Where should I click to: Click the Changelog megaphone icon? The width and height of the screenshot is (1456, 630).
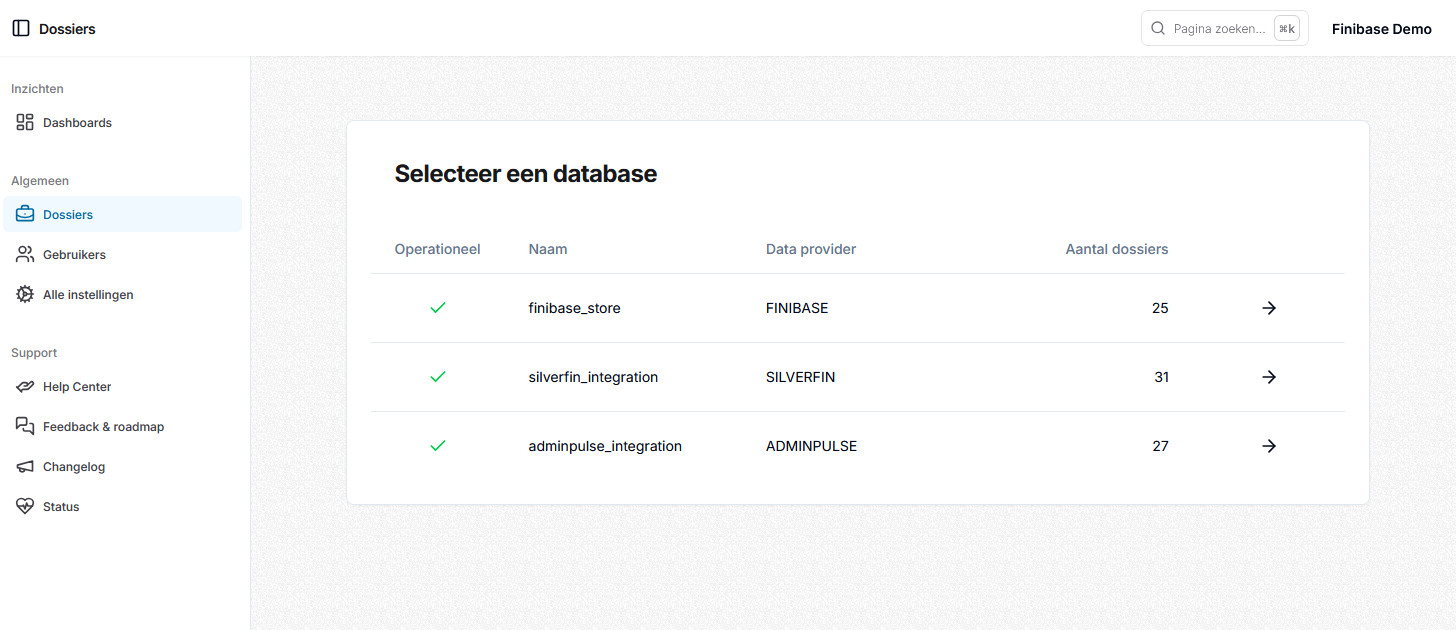(x=25, y=466)
